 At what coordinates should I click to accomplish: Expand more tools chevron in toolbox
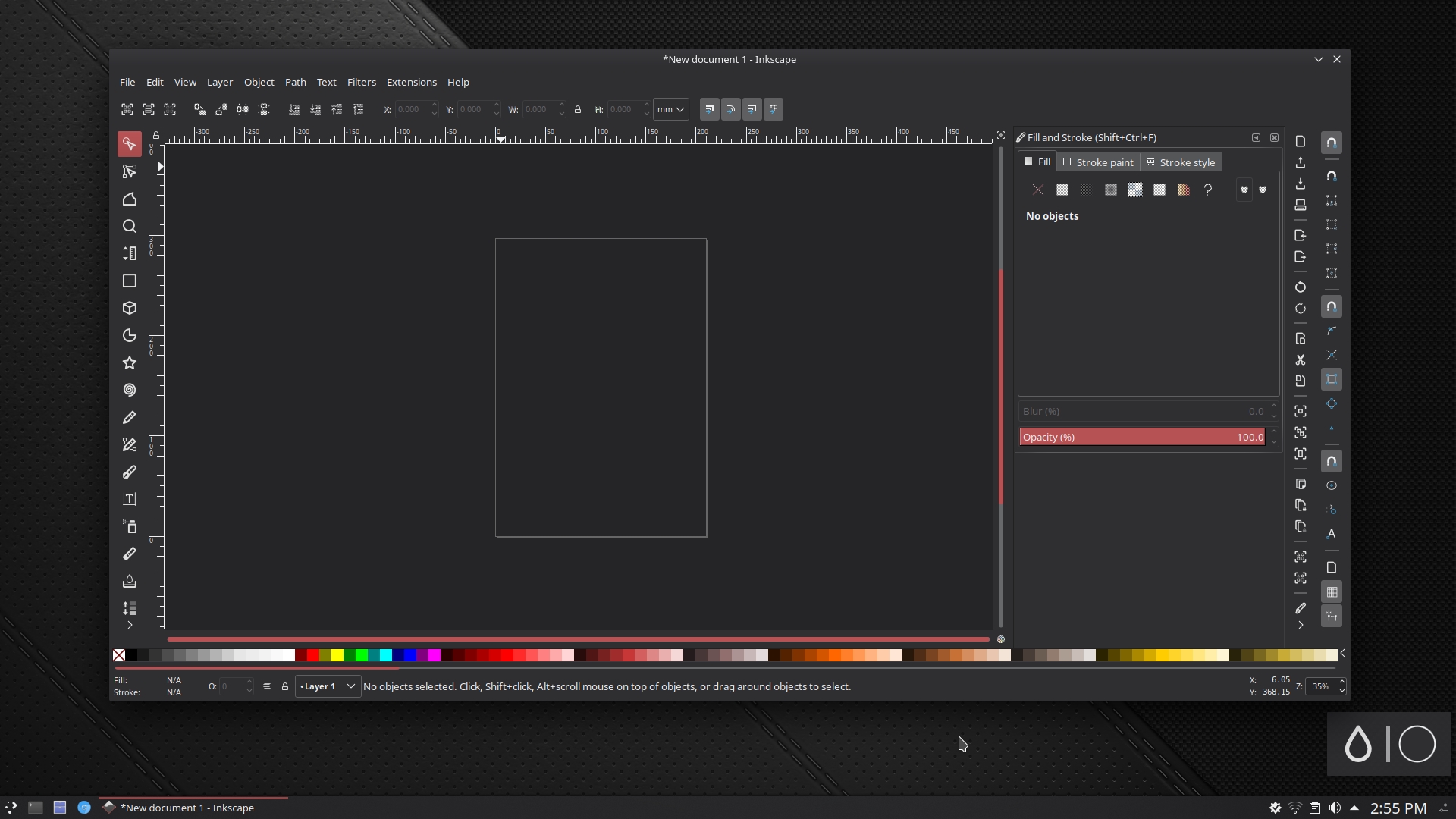(x=130, y=626)
